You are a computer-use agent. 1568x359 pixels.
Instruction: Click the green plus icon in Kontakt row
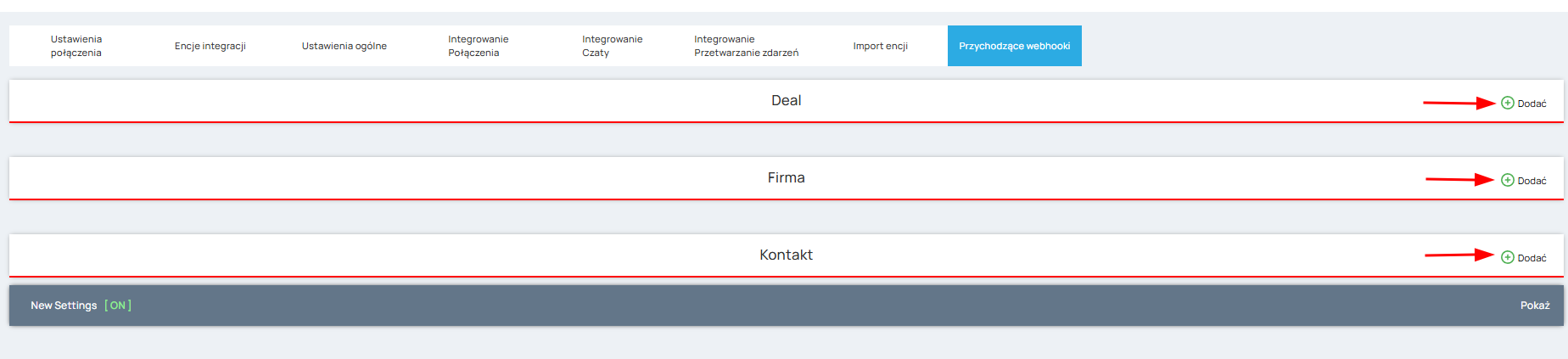point(1507,257)
